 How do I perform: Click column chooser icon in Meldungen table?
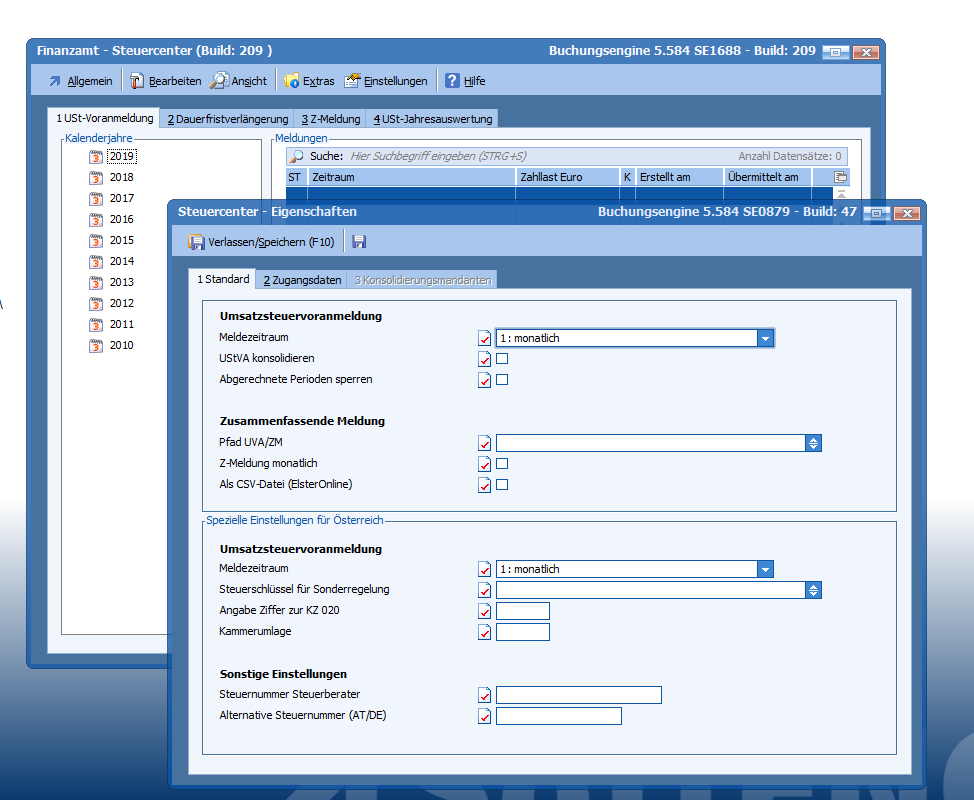(x=841, y=177)
